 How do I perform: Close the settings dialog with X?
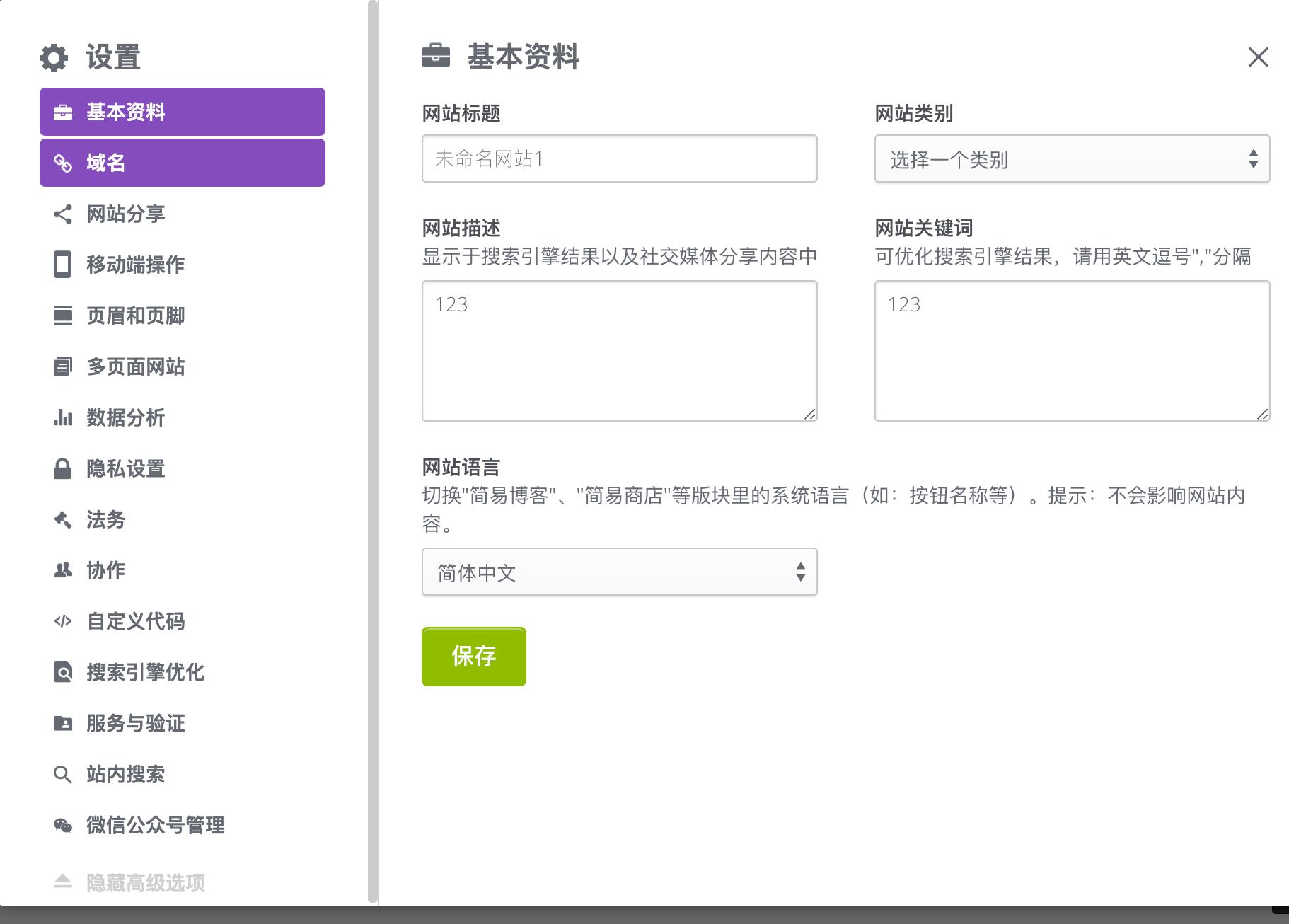tap(1258, 57)
